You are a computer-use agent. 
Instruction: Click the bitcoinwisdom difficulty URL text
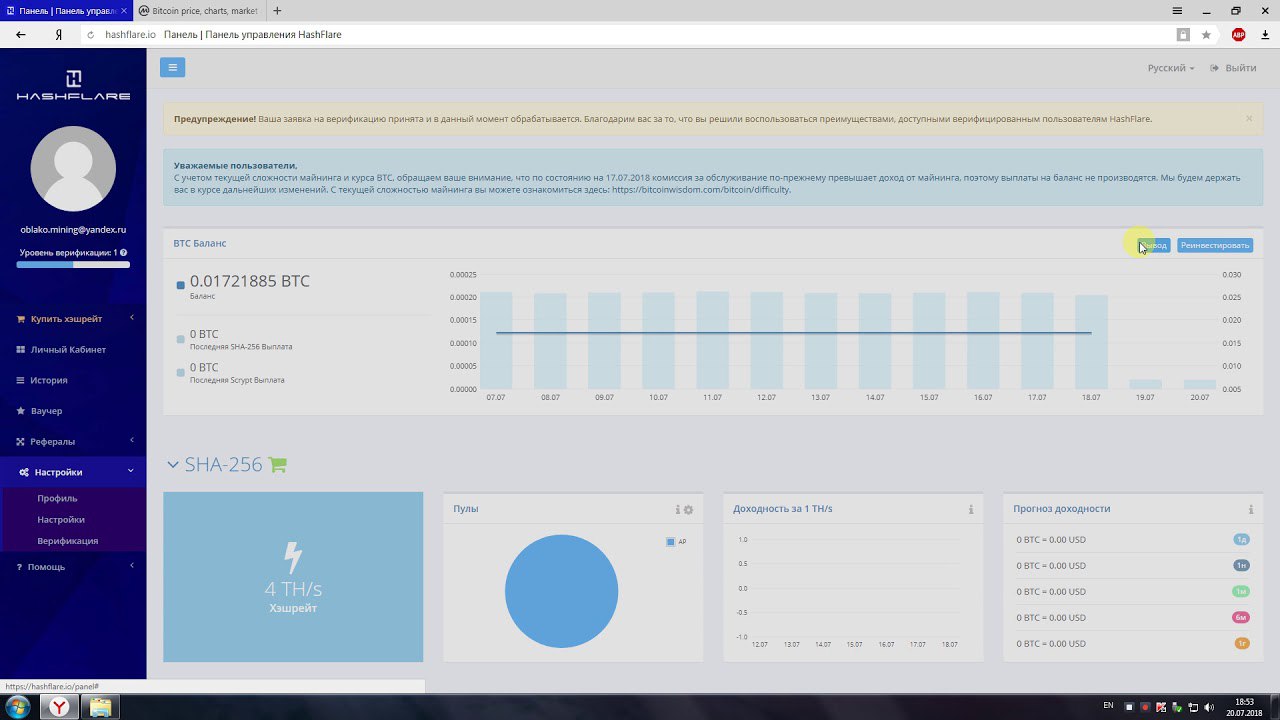pos(701,189)
